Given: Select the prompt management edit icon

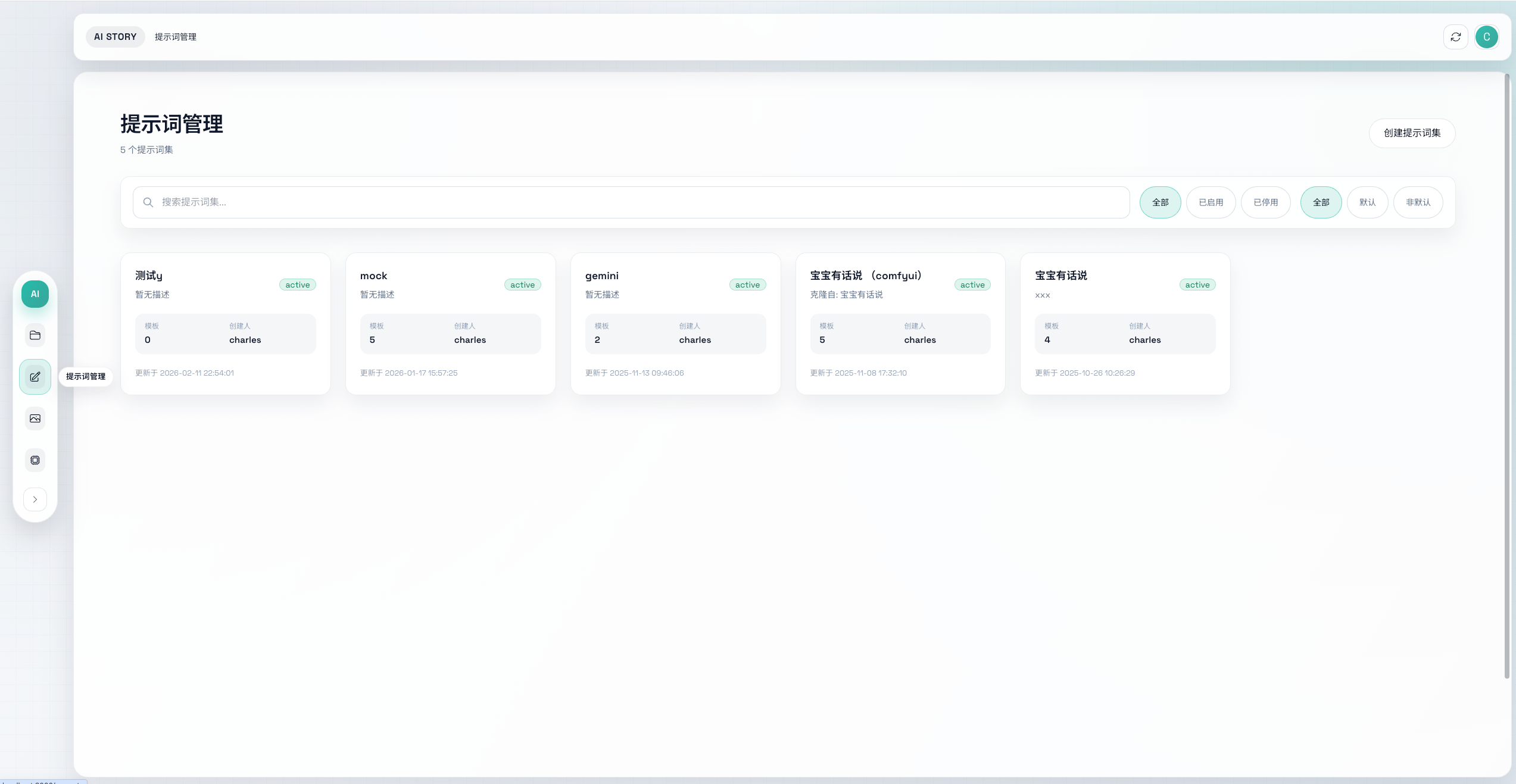Looking at the screenshot, I should [x=35, y=377].
